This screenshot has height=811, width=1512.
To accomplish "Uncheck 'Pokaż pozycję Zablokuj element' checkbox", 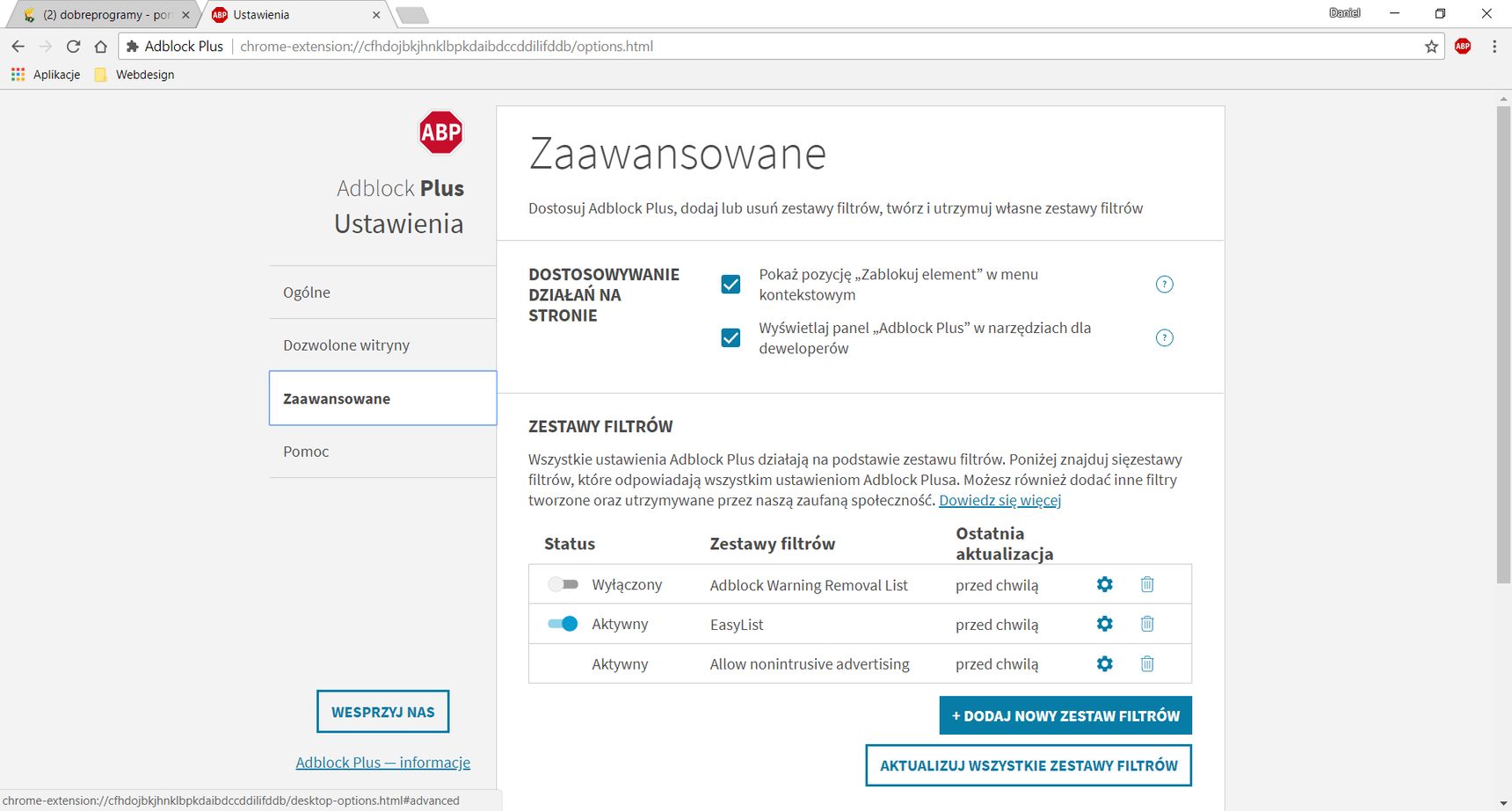I will tap(731, 284).
